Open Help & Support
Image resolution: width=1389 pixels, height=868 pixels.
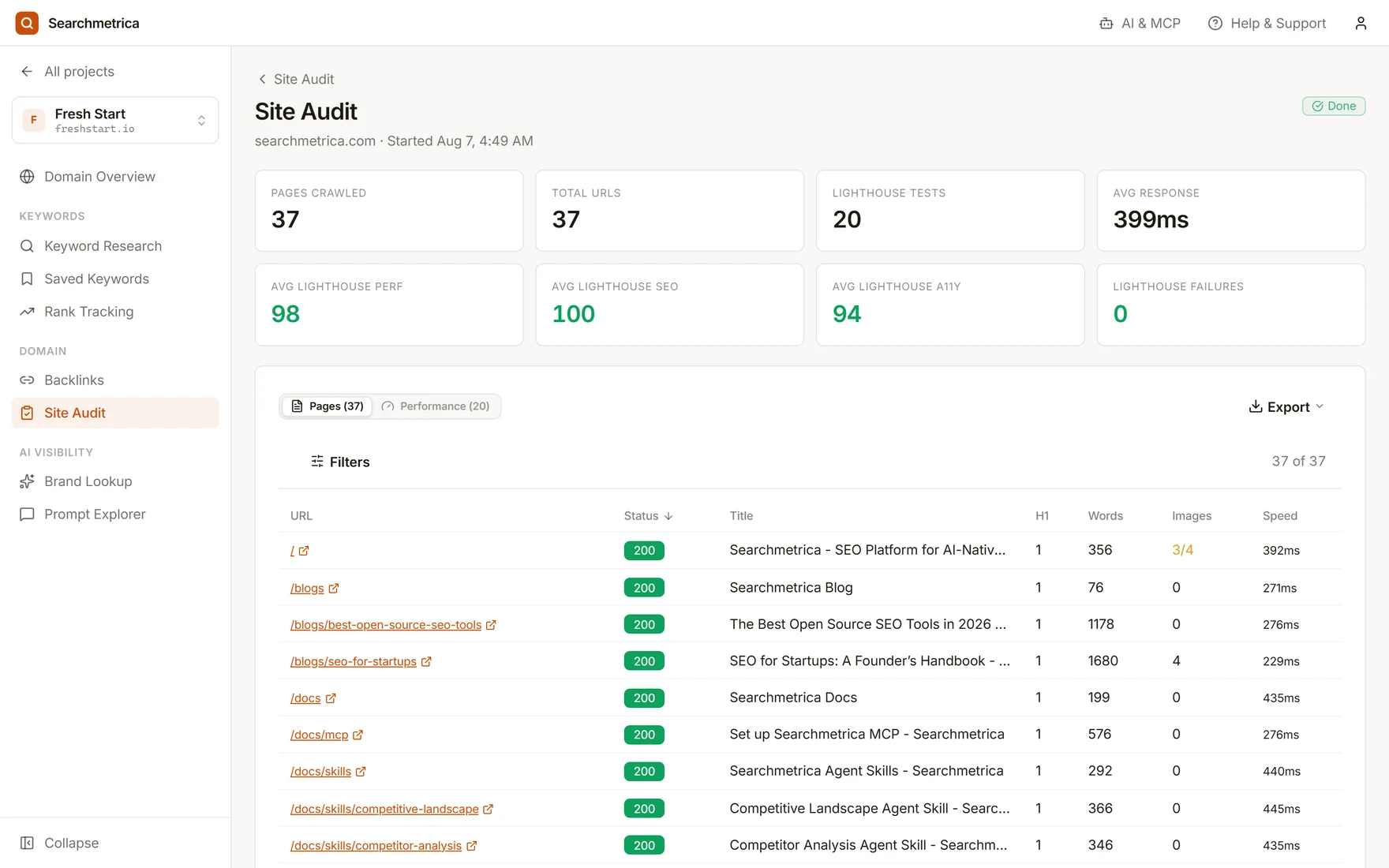[x=1267, y=24]
